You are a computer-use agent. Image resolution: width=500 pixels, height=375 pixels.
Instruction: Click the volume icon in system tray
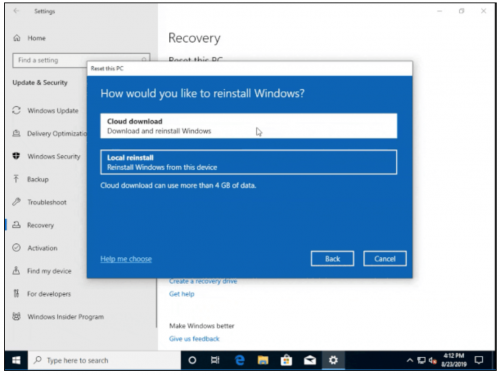point(433,360)
